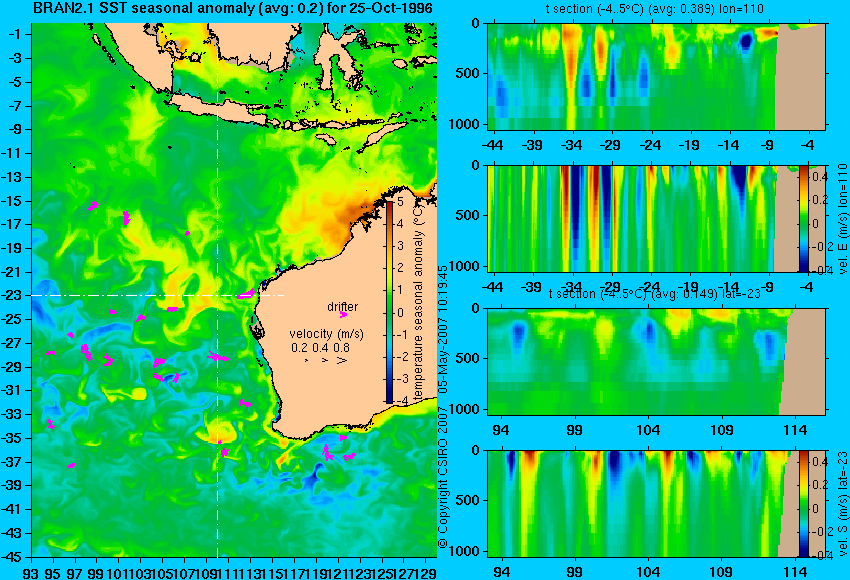
Task: Click the '93' longitude tick on the main map
Action: coord(31,572)
